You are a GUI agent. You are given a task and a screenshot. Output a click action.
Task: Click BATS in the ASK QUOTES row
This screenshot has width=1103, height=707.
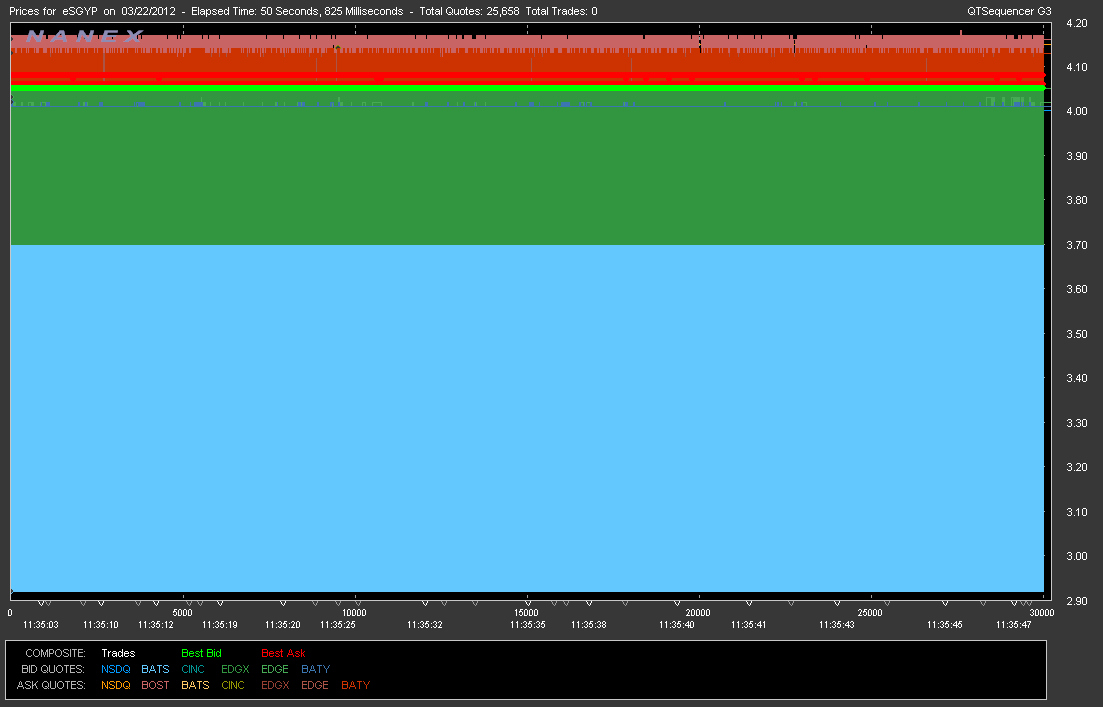click(195, 685)
